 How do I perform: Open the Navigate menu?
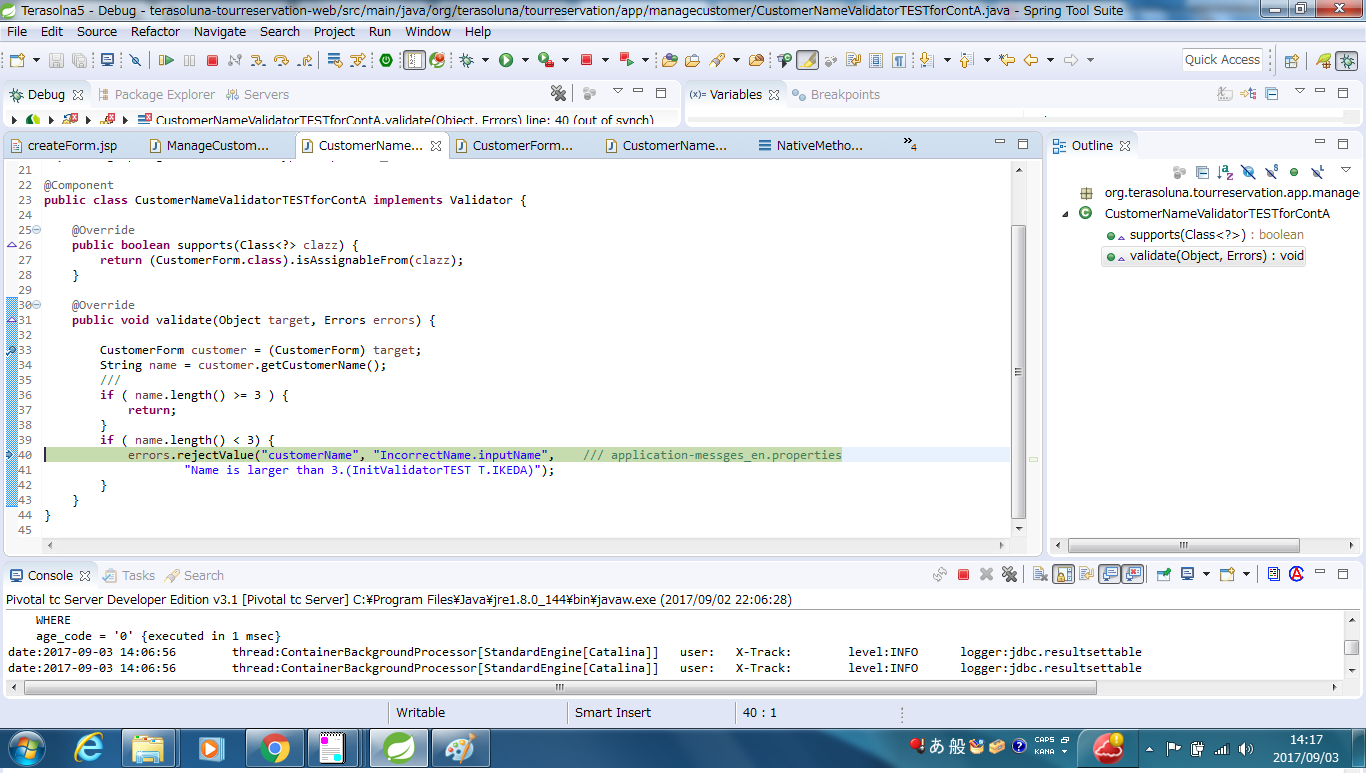click(220, 31)
